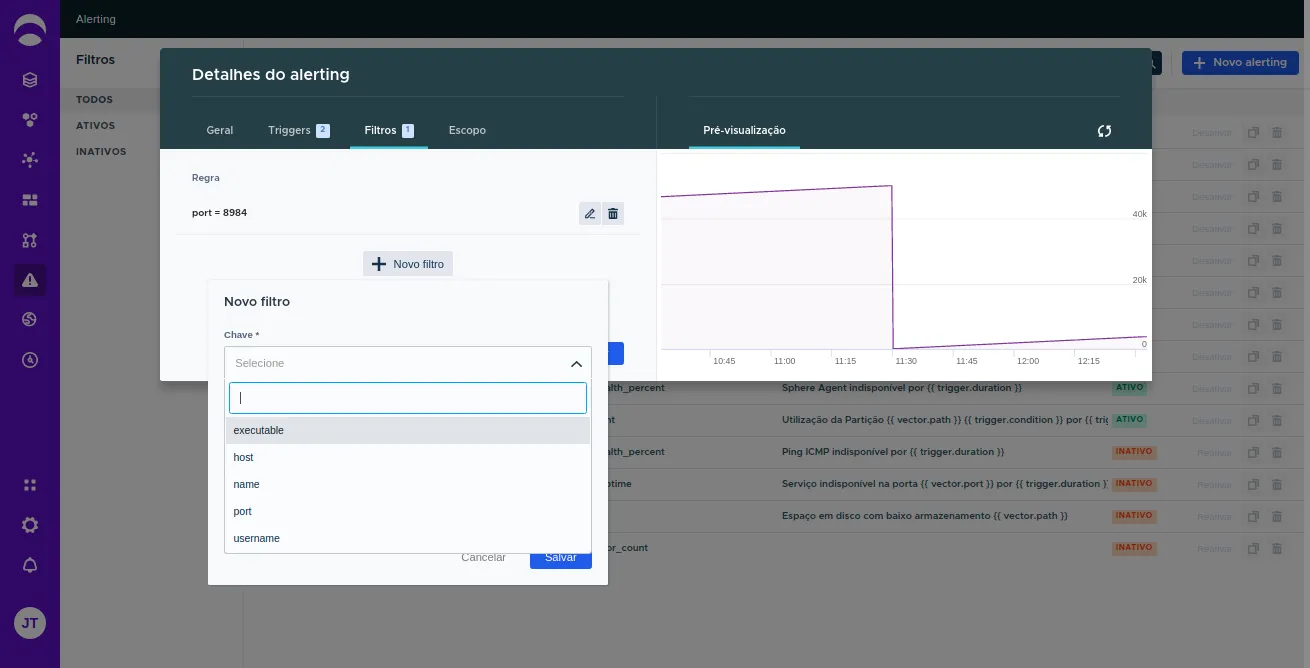The height and width of the screenshot is (668, 1310).
Task: Select the Pré-visualização tab
Action: pyautogui.click(x=744, y=130)
